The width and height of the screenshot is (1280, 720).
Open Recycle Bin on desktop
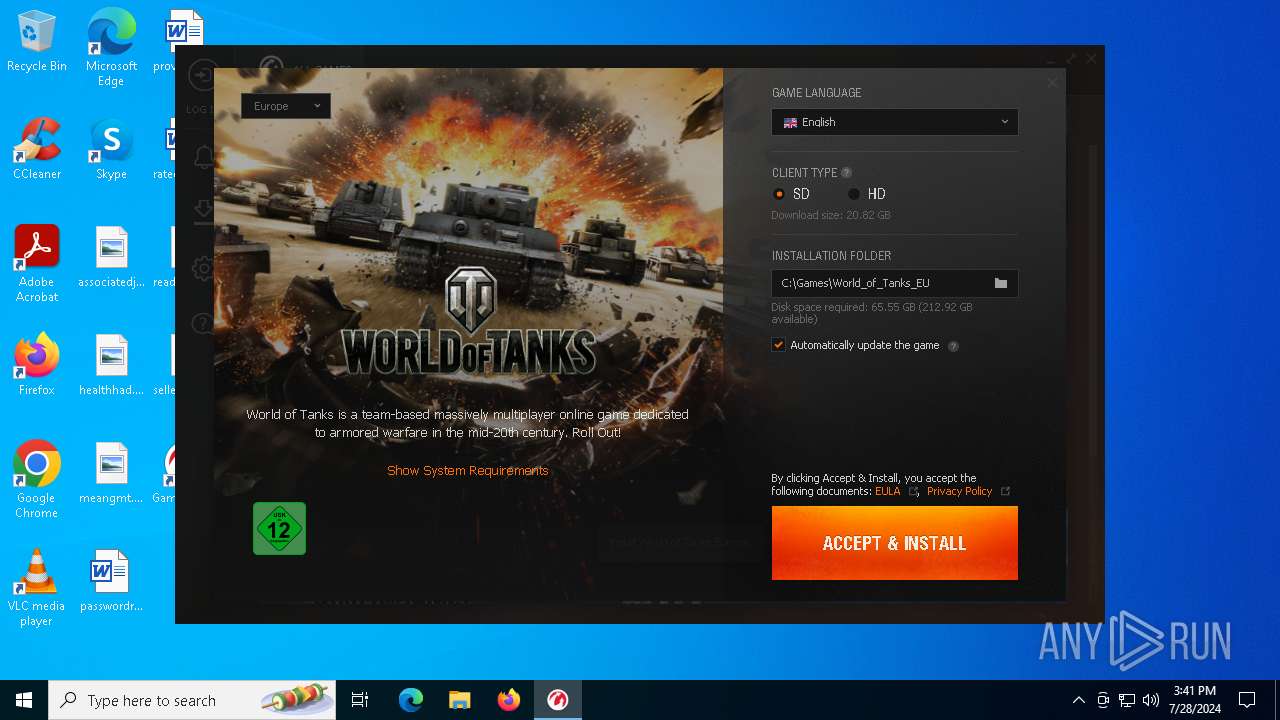(37, 42)
